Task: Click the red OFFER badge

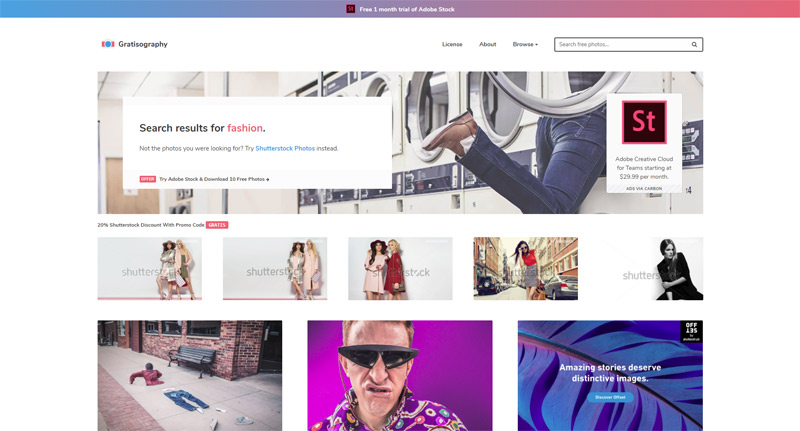Action: pos(147,179)
